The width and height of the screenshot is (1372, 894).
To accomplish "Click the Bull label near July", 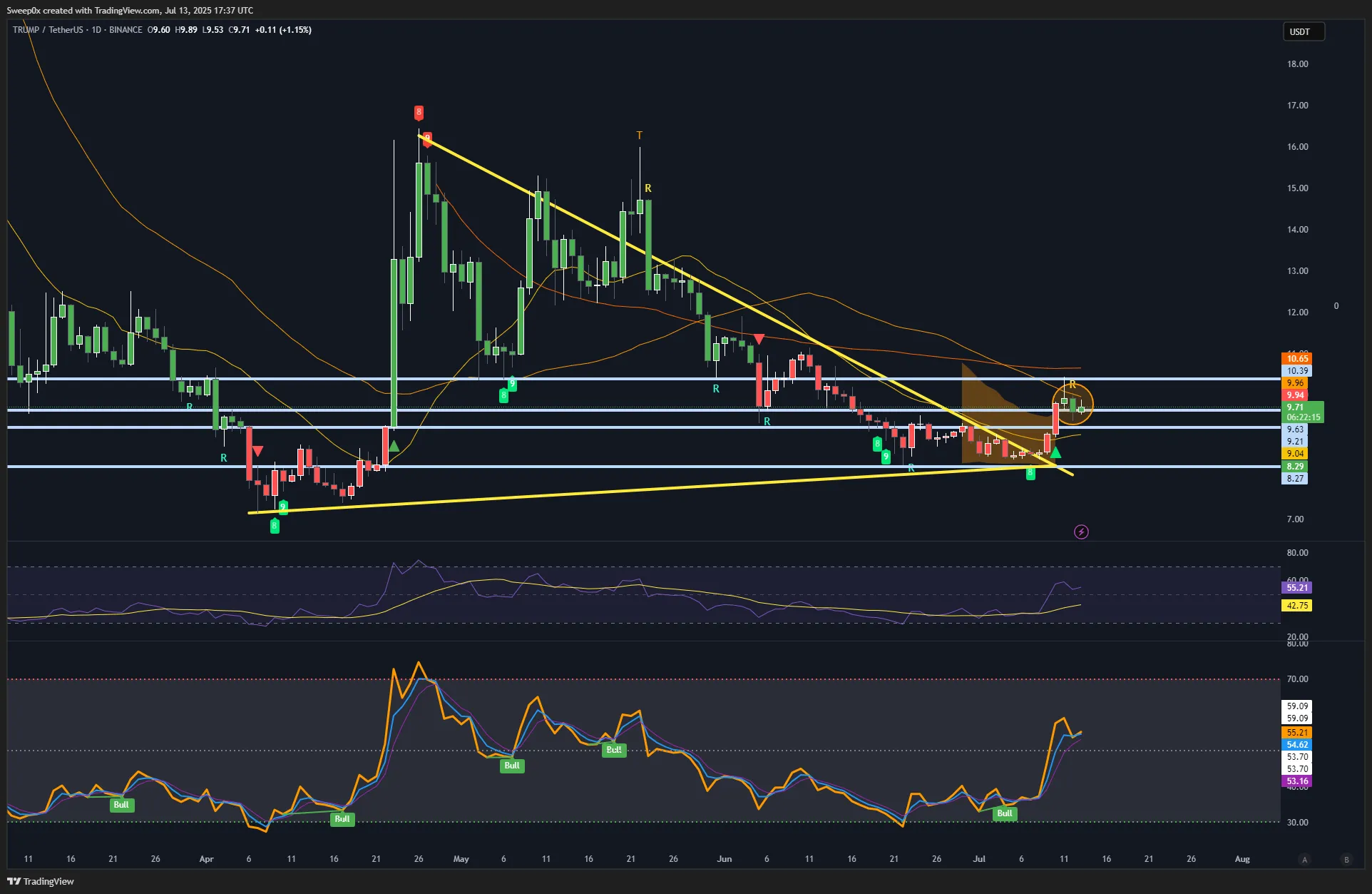I will pos(1004,813).
